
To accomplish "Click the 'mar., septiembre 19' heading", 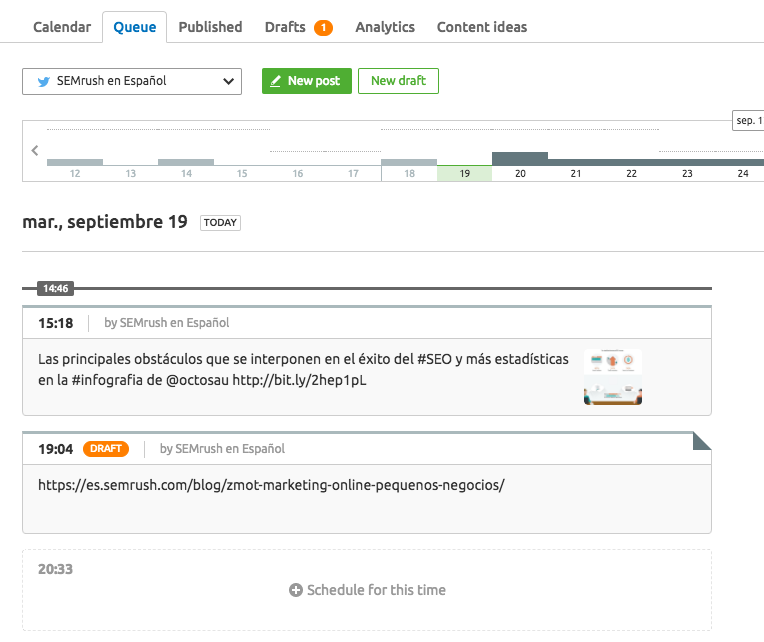I will [105, 222].
